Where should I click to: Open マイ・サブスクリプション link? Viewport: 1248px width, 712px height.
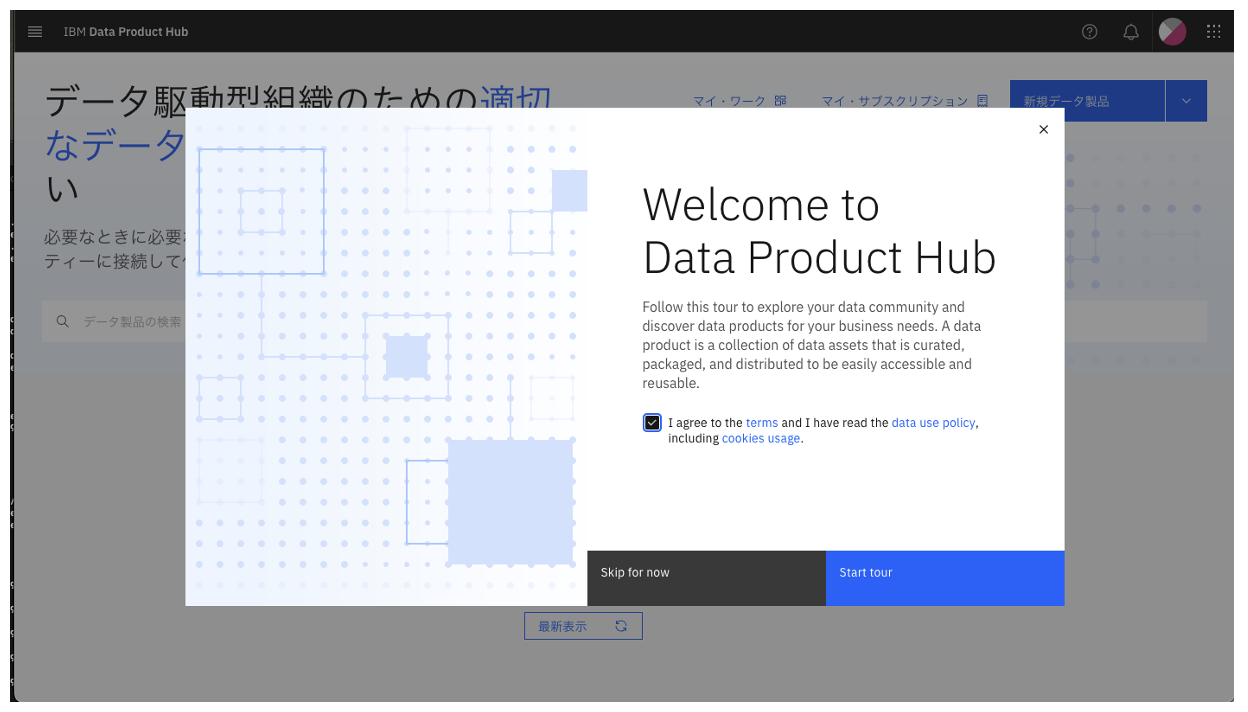click(905, 101)
